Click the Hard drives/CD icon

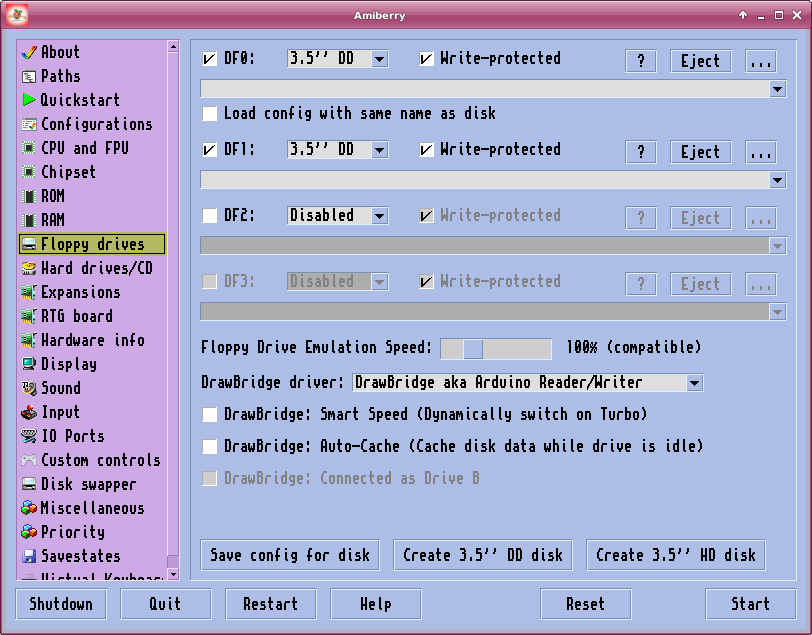29,268
